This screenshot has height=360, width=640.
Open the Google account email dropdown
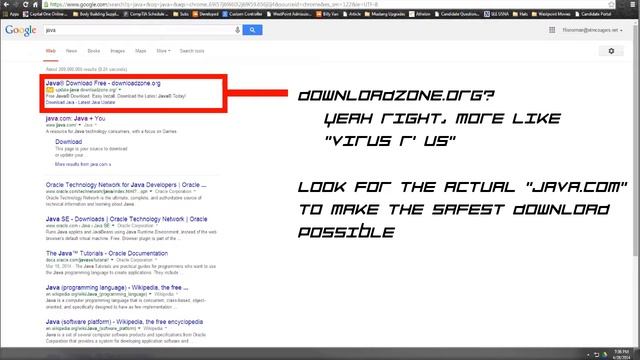pyautogui.click(x=593, y=30)
